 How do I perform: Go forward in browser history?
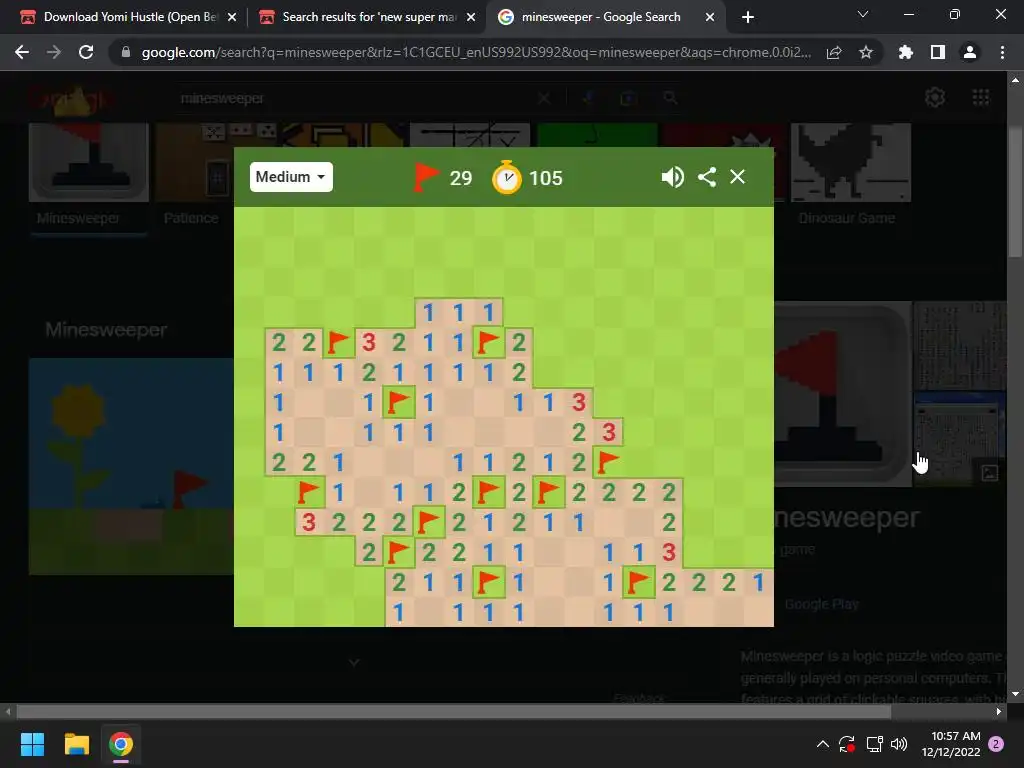(54, 52)
